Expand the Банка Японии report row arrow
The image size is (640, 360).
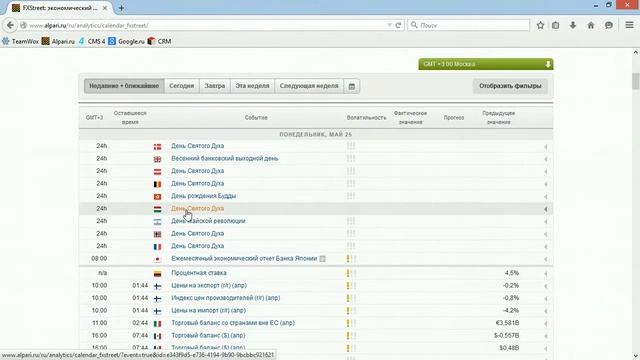point(546,259)
